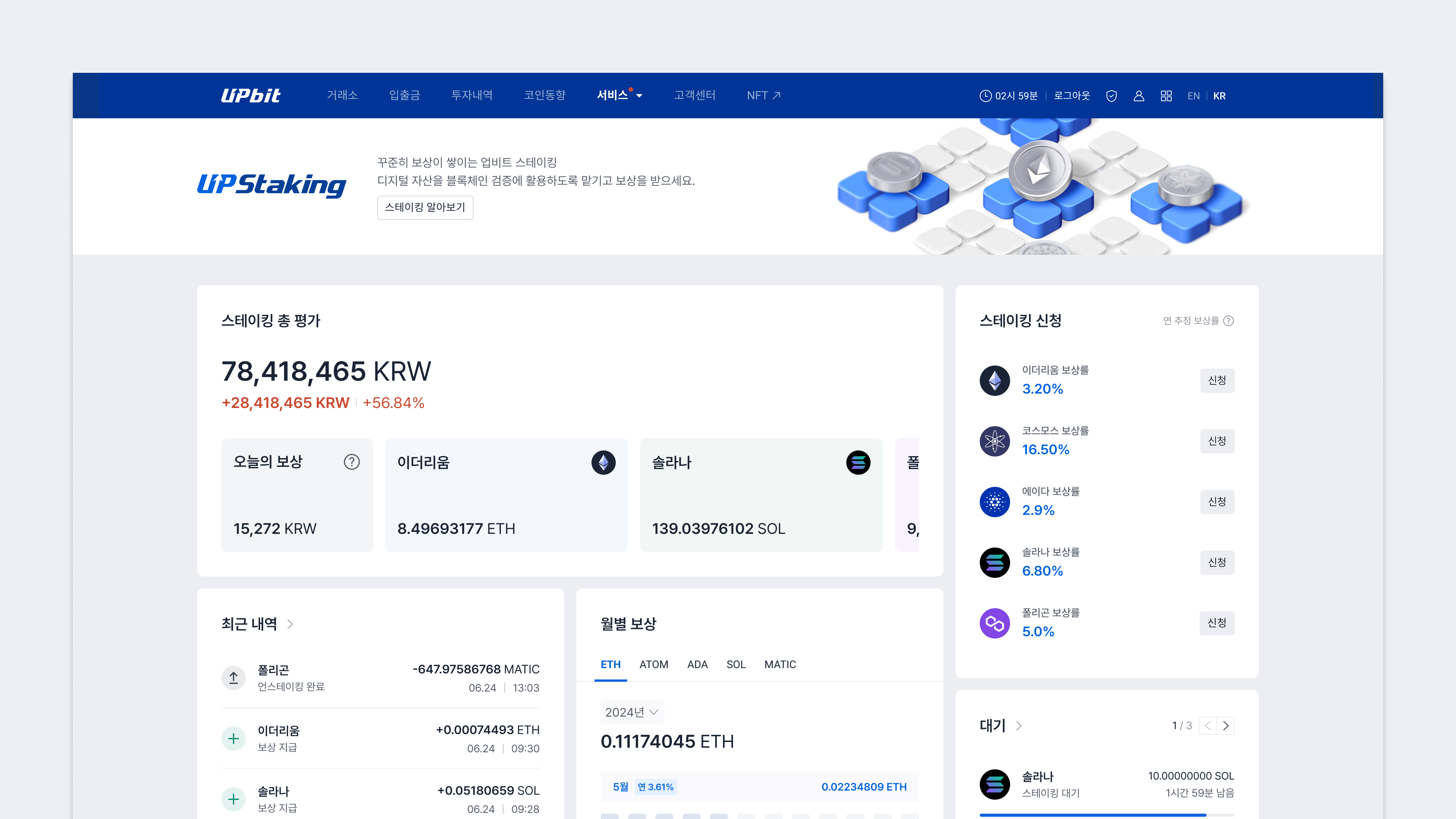Click 신청 for 폴리곤 보상률
The image size is (1456, 819).
click(1217, 623)
